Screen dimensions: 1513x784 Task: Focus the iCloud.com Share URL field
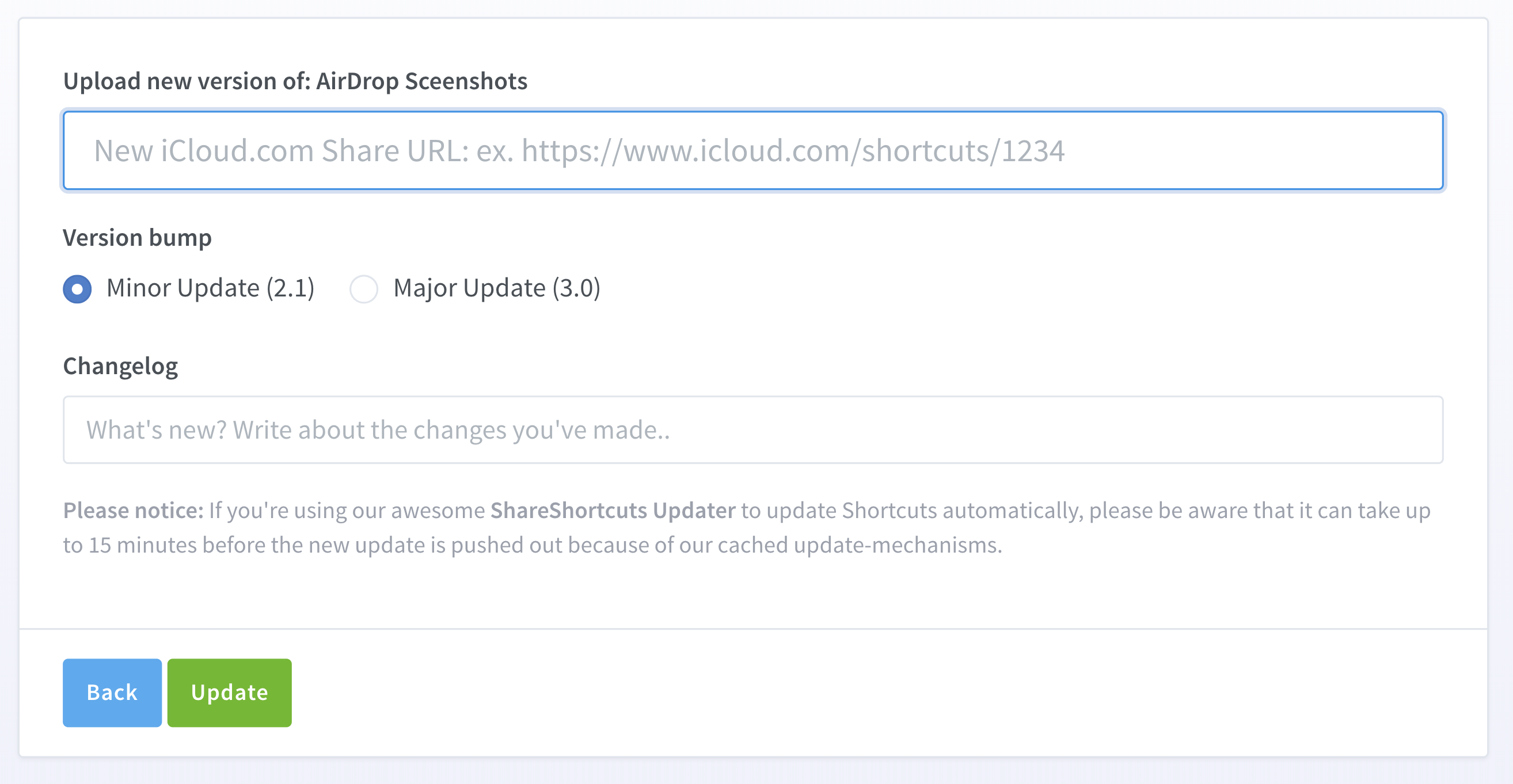[x=753, y=150]
